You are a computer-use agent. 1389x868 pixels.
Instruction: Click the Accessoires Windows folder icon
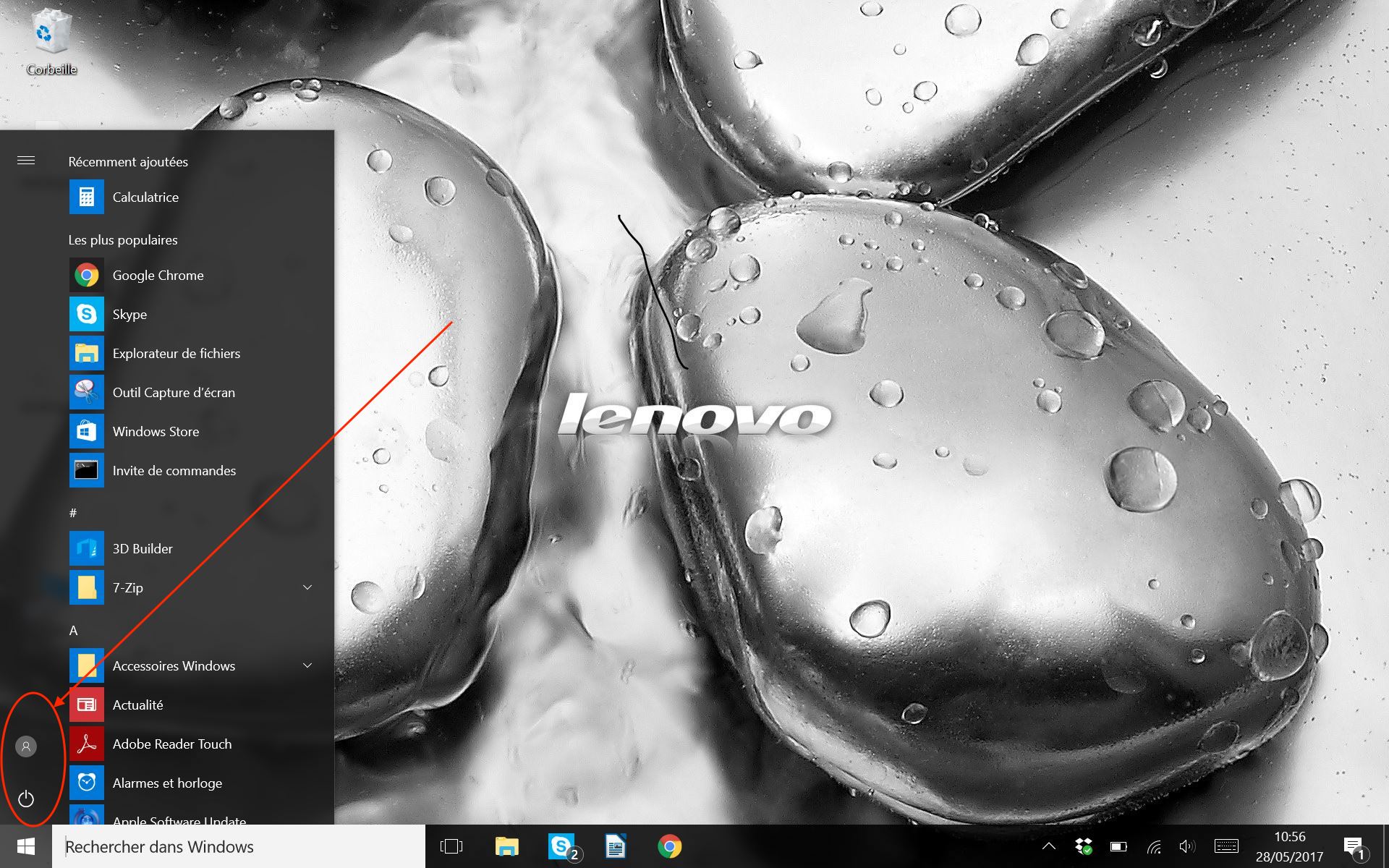pos(87,665)
